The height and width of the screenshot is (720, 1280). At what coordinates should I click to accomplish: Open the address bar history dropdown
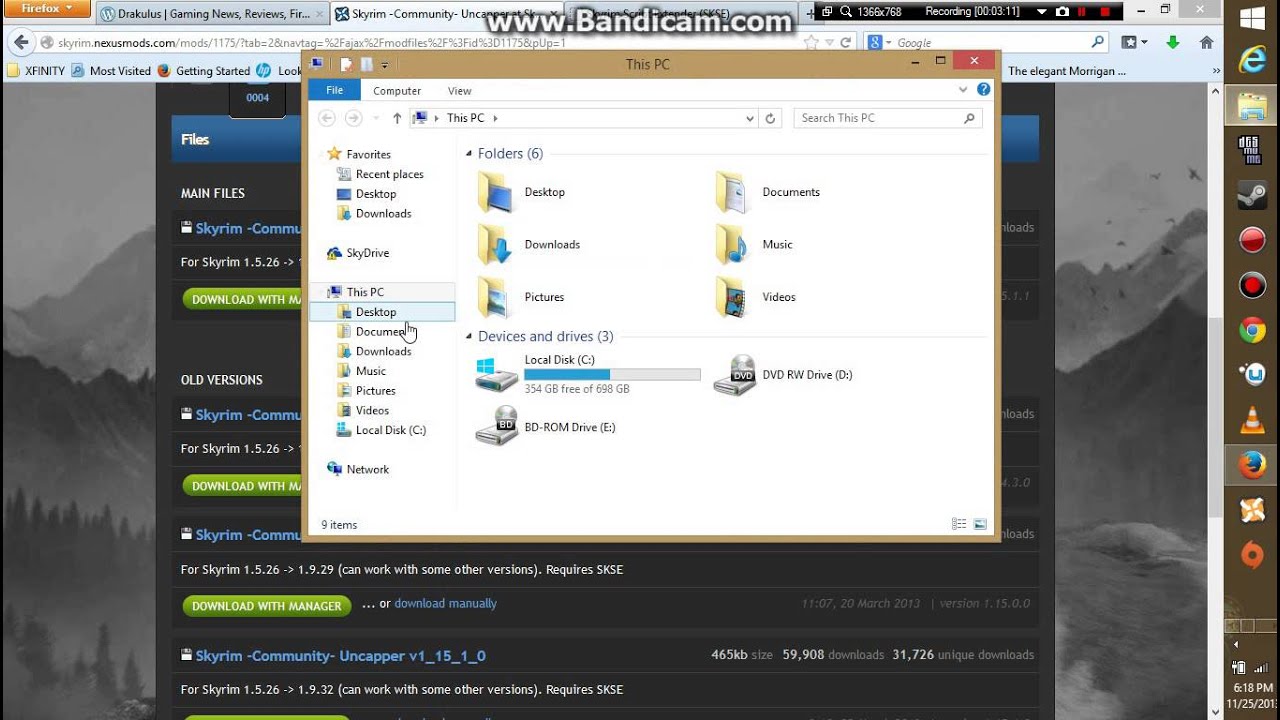[750, 118]
